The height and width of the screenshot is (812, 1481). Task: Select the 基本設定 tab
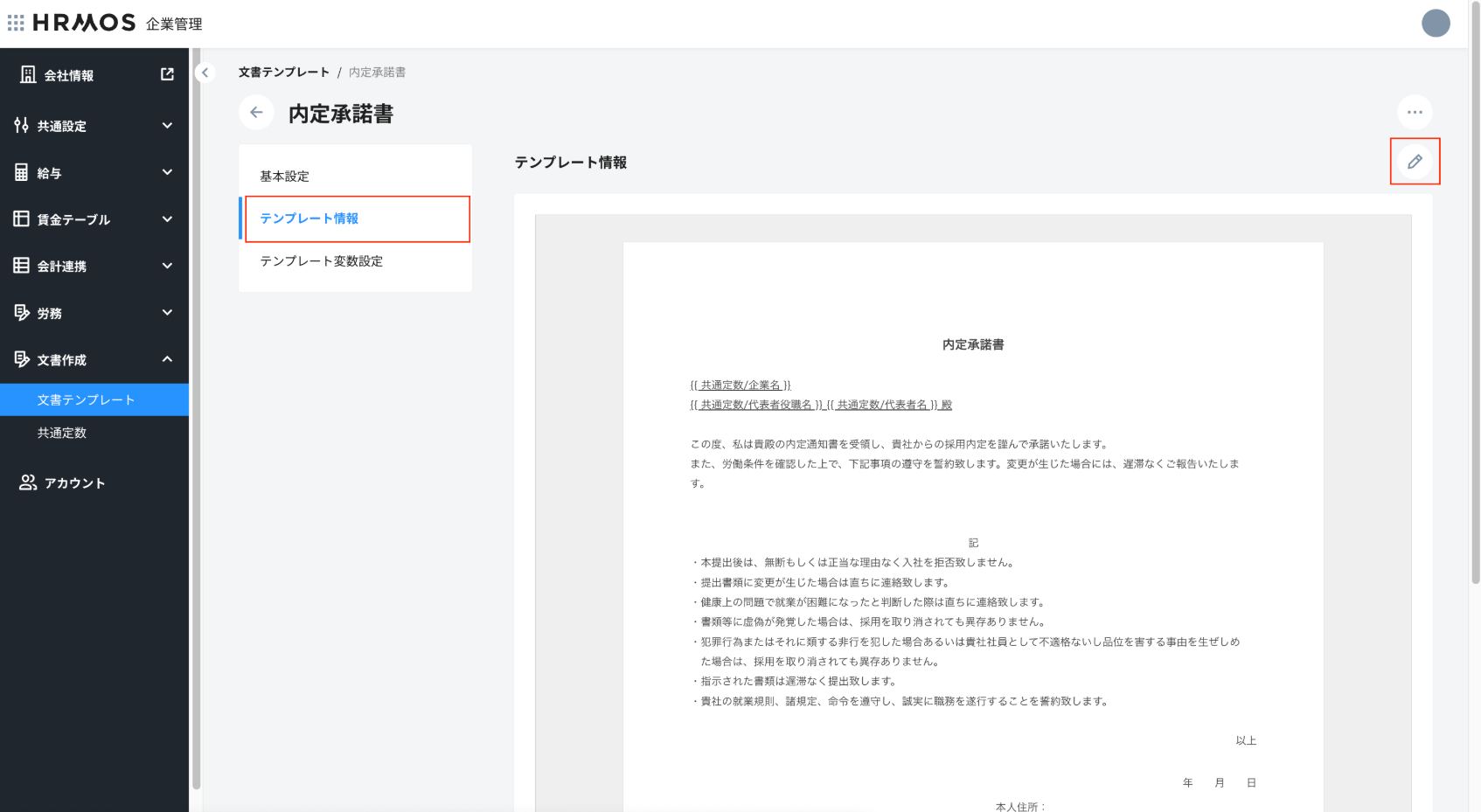[x=285, y=177]
